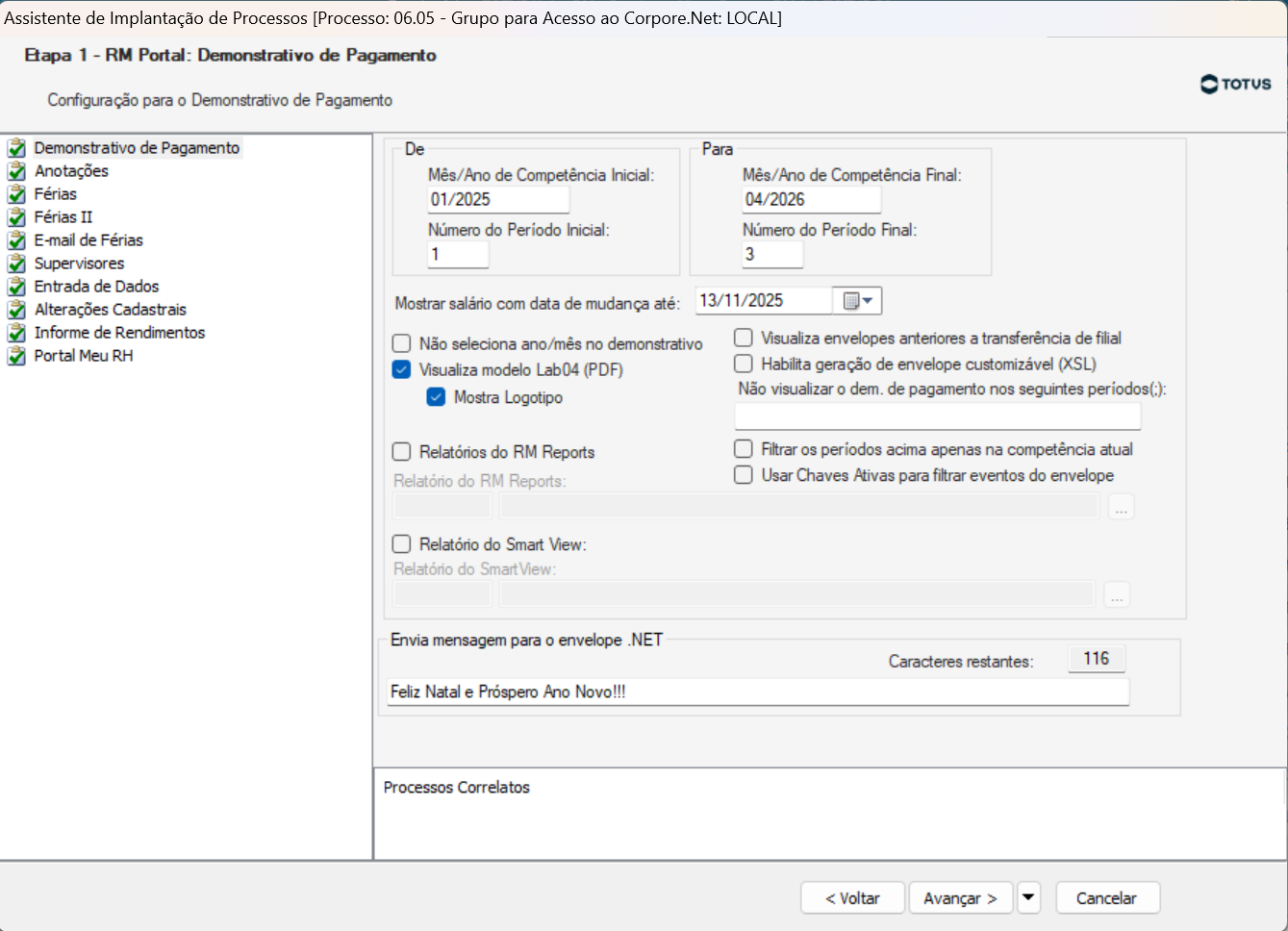Enable Relatórios do RM Reports checkbox
Screen dimensions: 1288x931
(402, 452)
